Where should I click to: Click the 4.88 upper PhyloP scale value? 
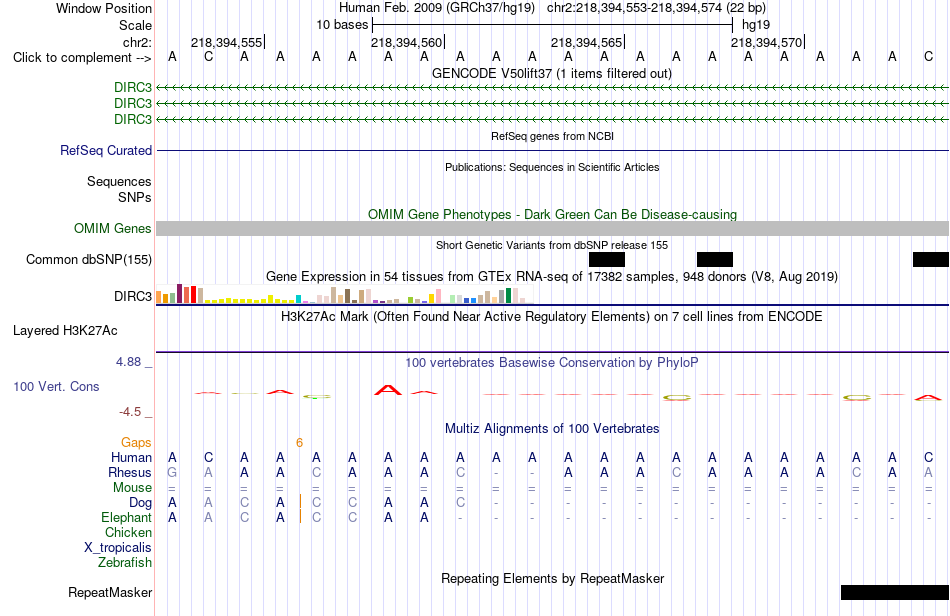(128, 362)
